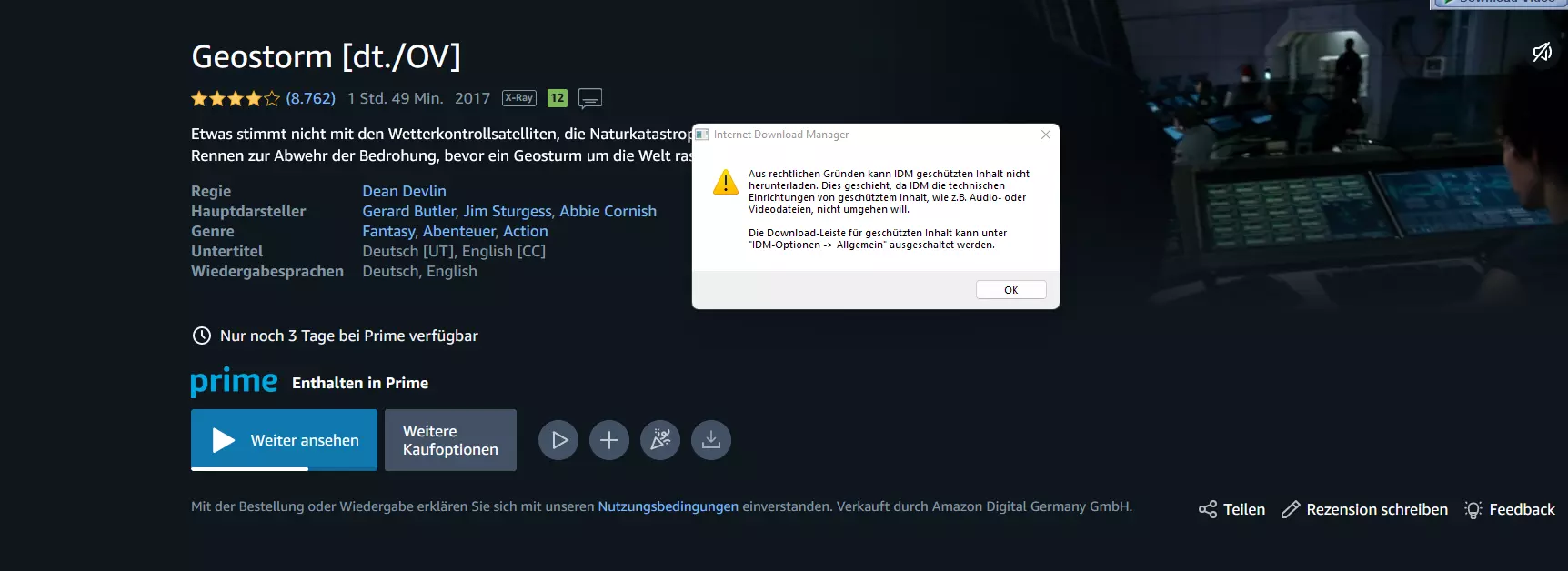
Task: Browse the Action genre
Action: (526, 231)
